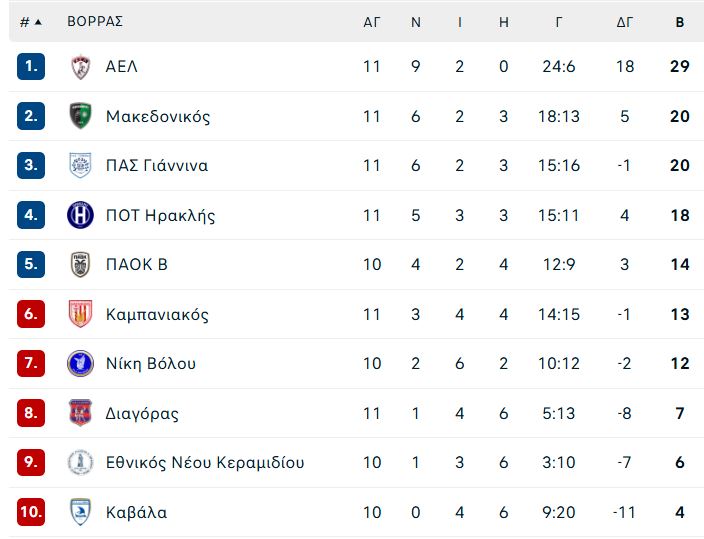Open the Μακεδονικός green shield logo

81,116
